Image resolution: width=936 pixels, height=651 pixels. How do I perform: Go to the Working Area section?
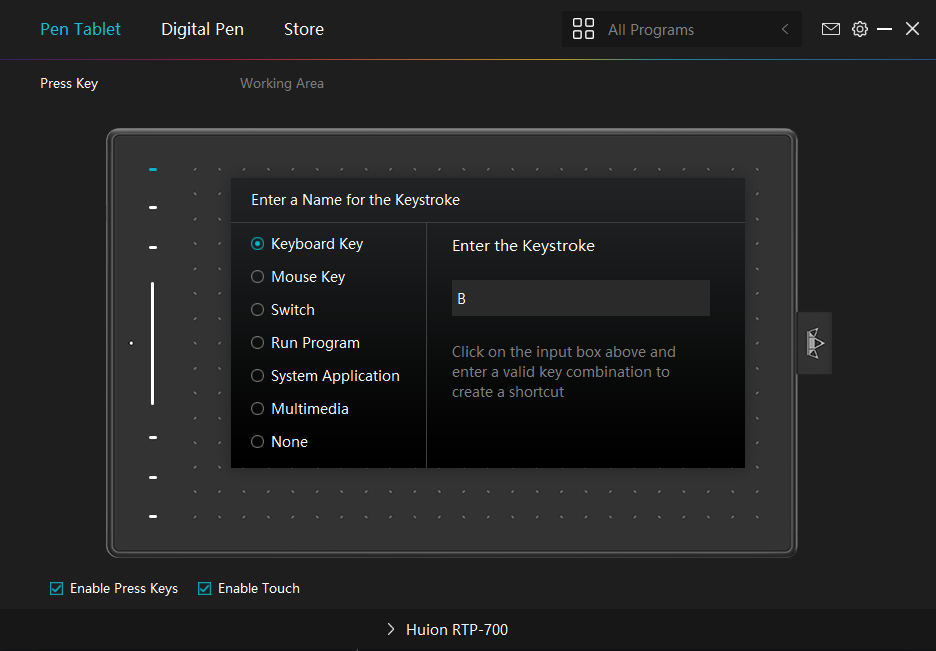281,83
